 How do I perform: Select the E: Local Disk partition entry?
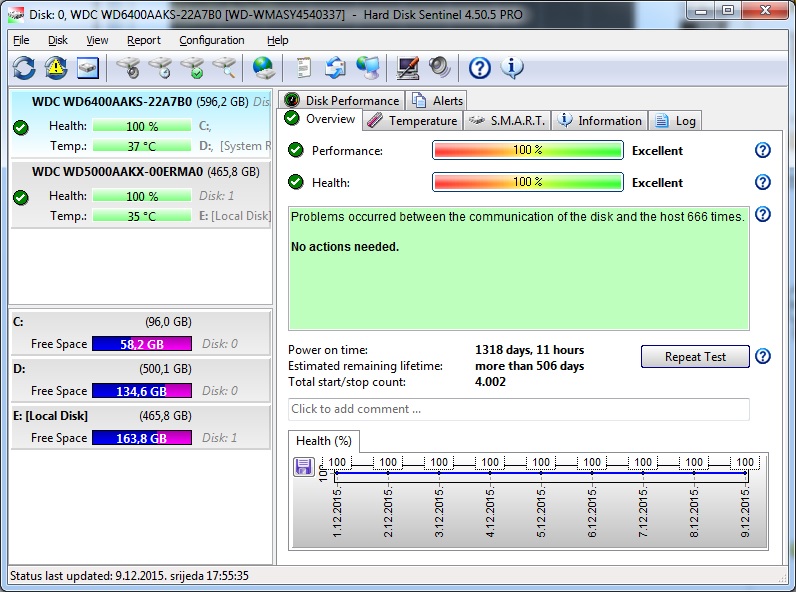tap(140, 416)
